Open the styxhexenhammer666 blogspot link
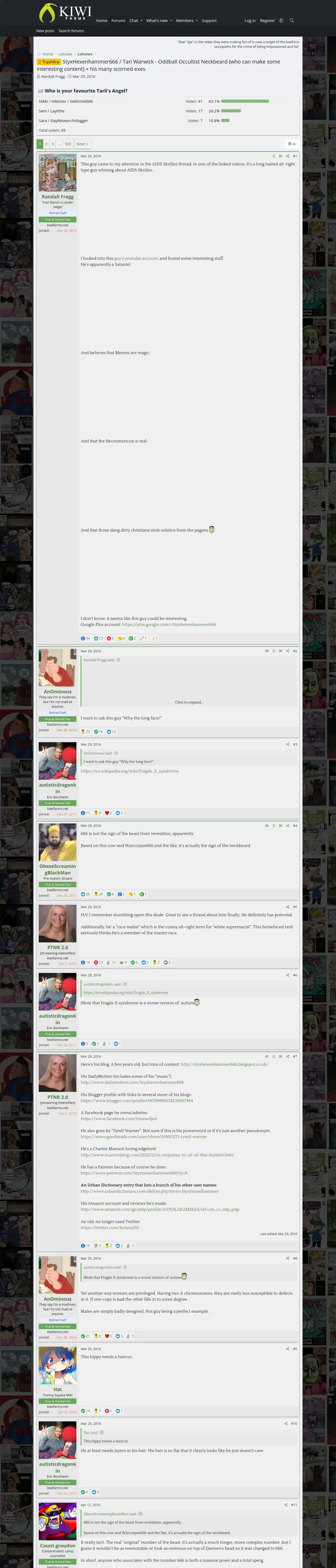336x1568 pixels. [225, 1065]
